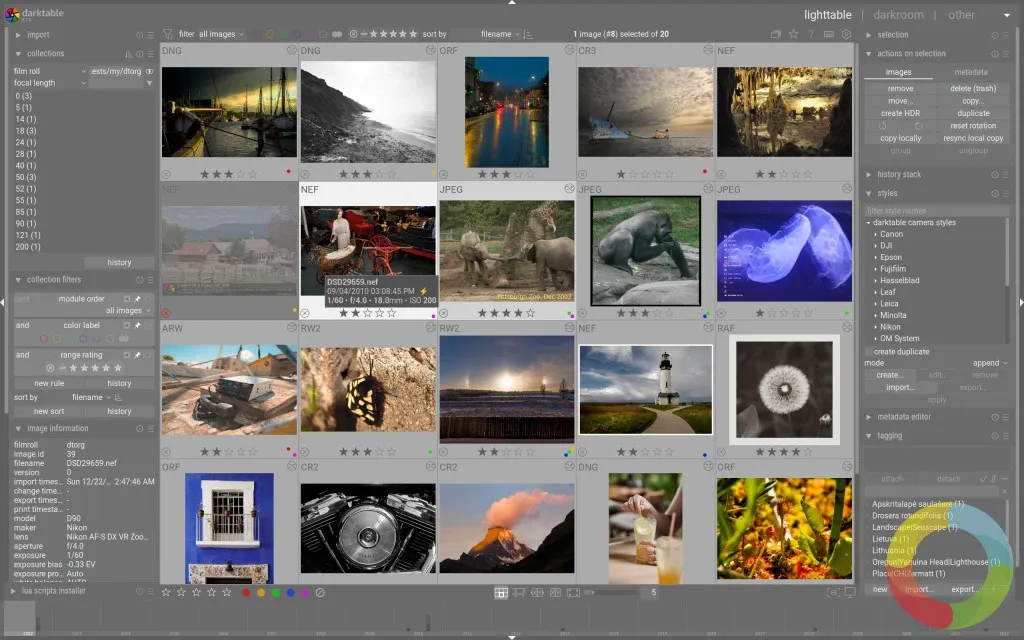This screenshot has width=1024, height=640.
Task: Reset the image information module
Action: 139,429
